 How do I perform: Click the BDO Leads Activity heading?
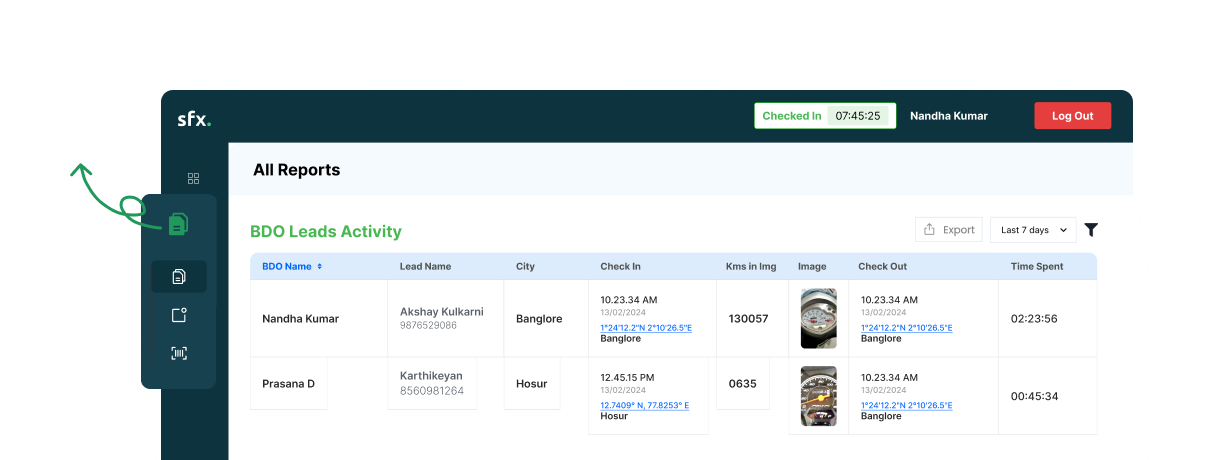[x=326, y=231]
